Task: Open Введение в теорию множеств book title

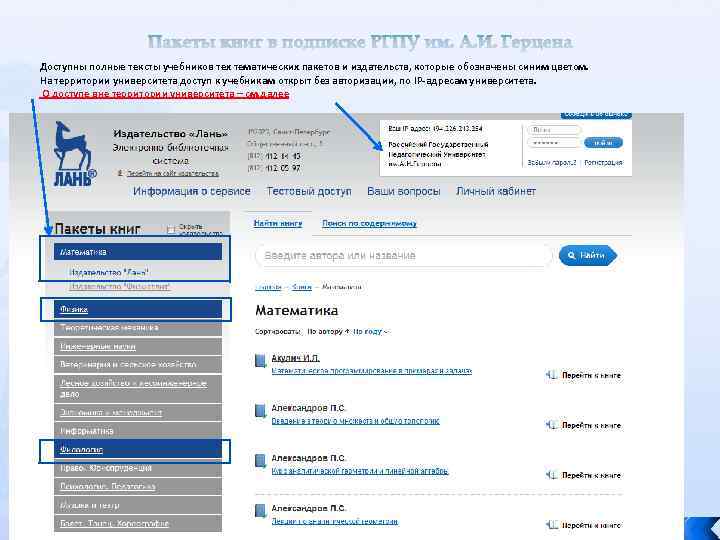Action: click(x=355, y=421)
